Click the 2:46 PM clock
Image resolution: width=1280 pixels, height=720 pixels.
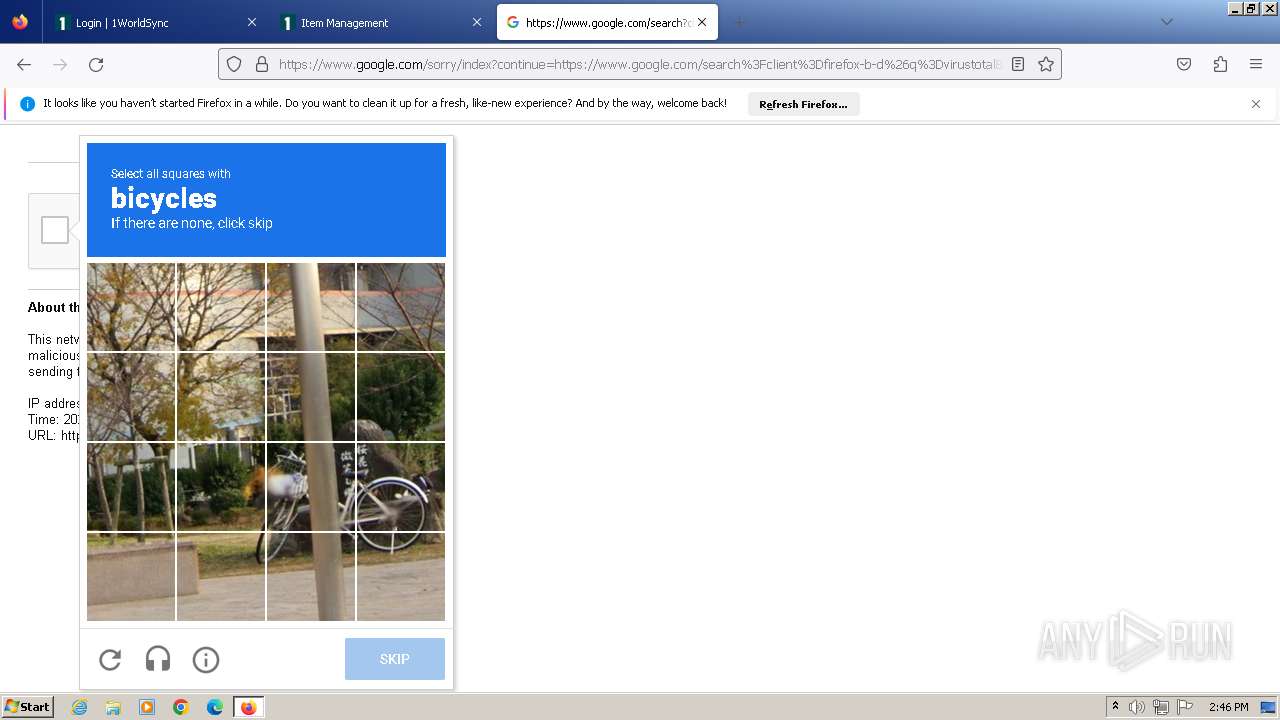click(1228, 707)
